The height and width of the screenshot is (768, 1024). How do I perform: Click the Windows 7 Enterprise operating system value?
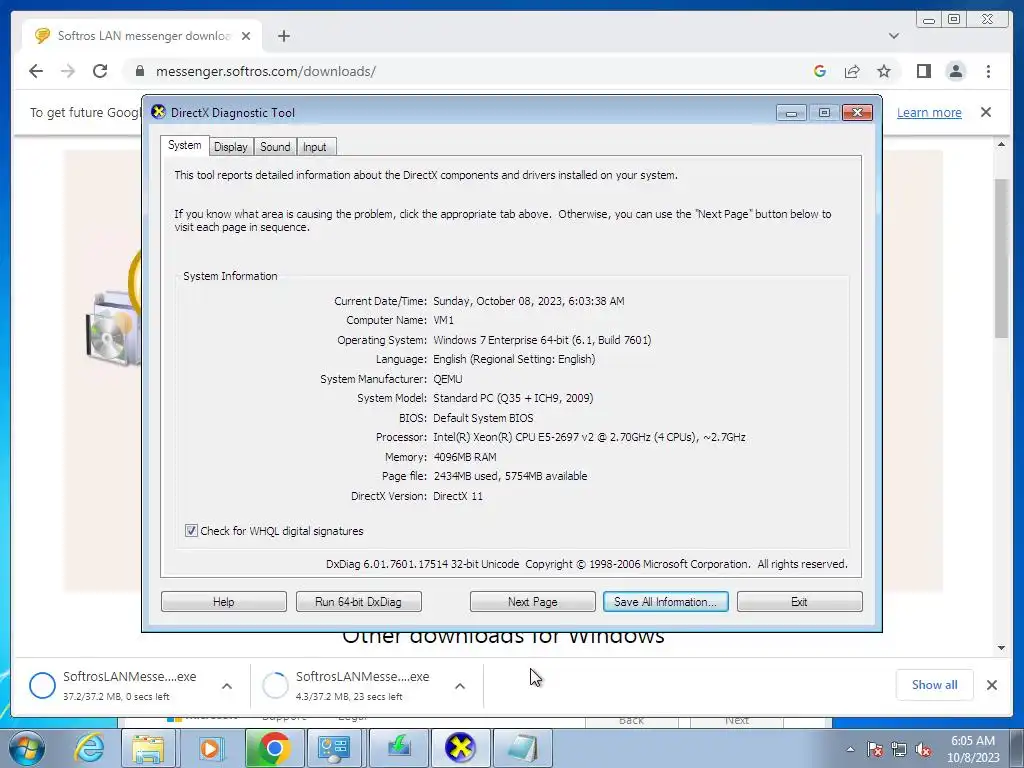(x=542, y=340)
